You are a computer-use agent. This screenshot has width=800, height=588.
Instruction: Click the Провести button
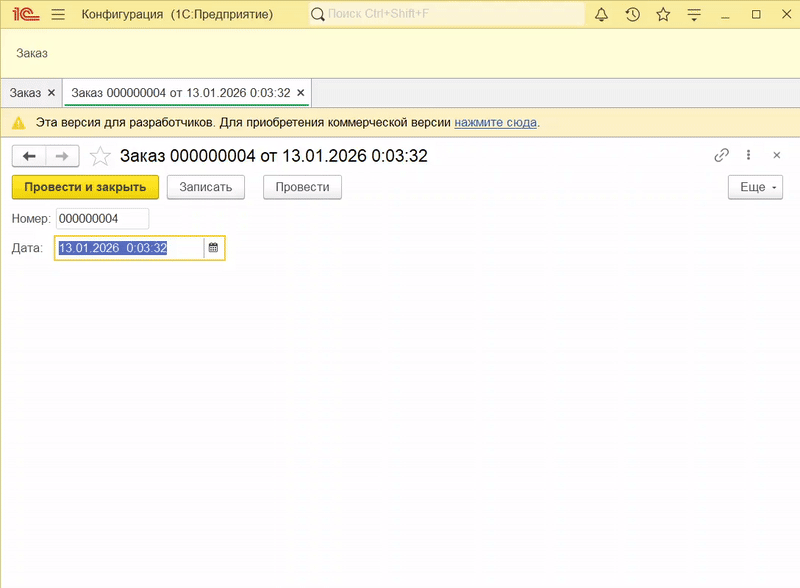303,187
